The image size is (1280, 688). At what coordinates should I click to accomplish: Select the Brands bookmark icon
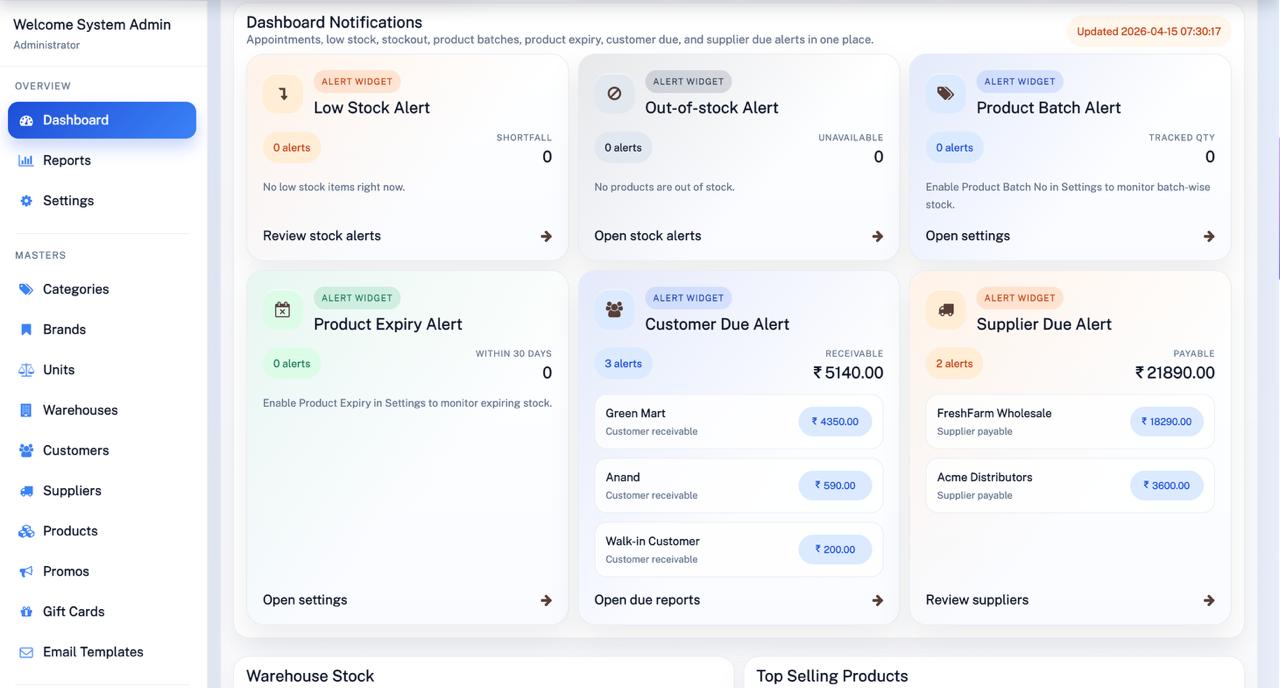25,329
